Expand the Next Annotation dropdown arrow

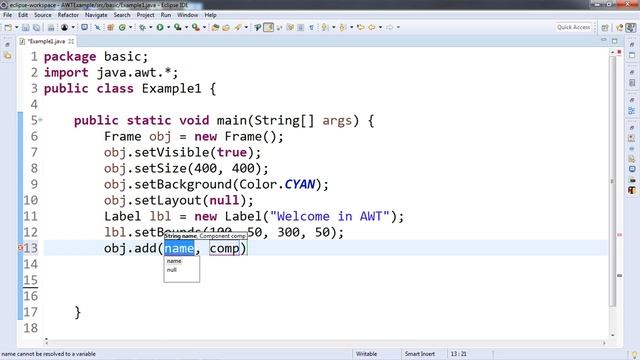[333, 27]
